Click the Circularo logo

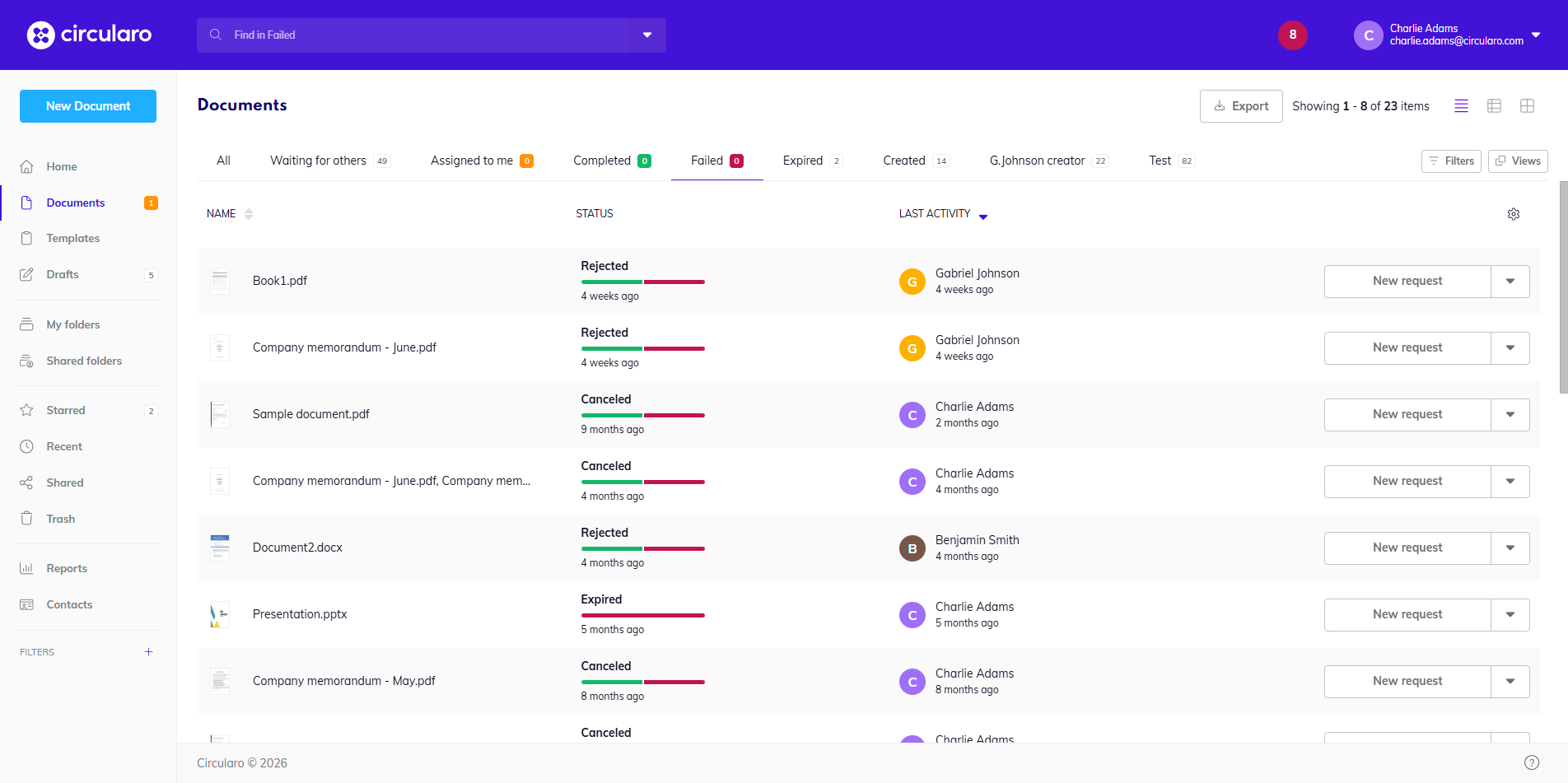89,35
